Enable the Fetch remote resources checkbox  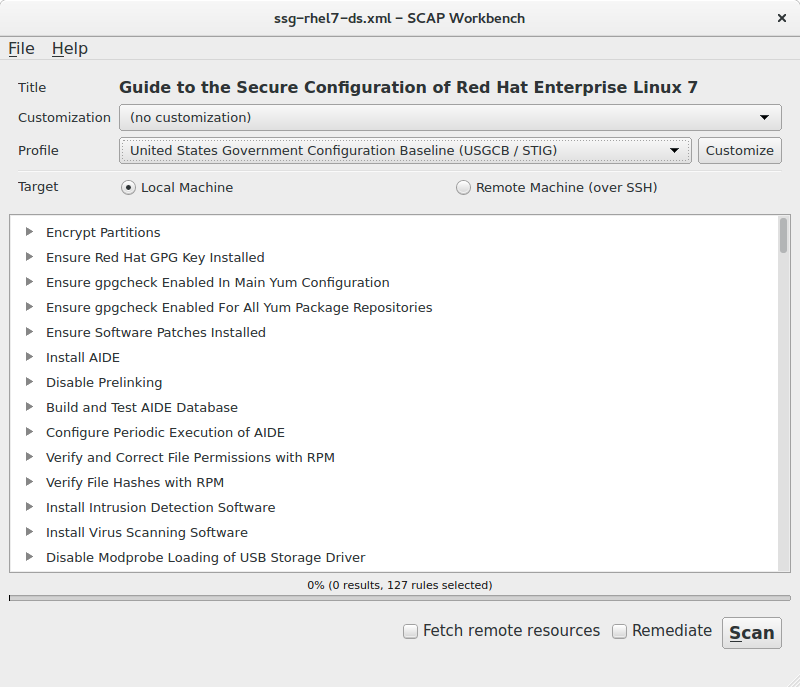pyautogui.click(x=410, y=631)
